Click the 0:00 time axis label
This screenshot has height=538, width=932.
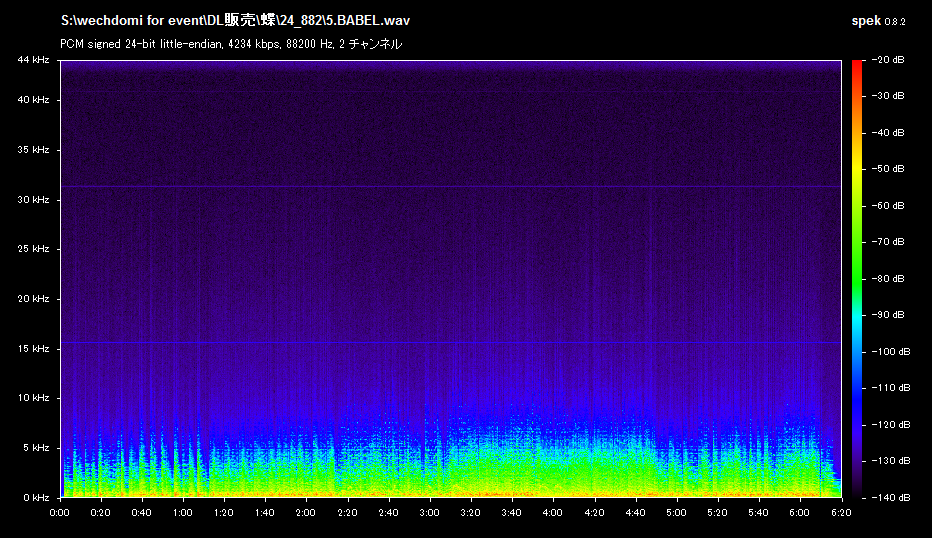click(x=59, y=512)
